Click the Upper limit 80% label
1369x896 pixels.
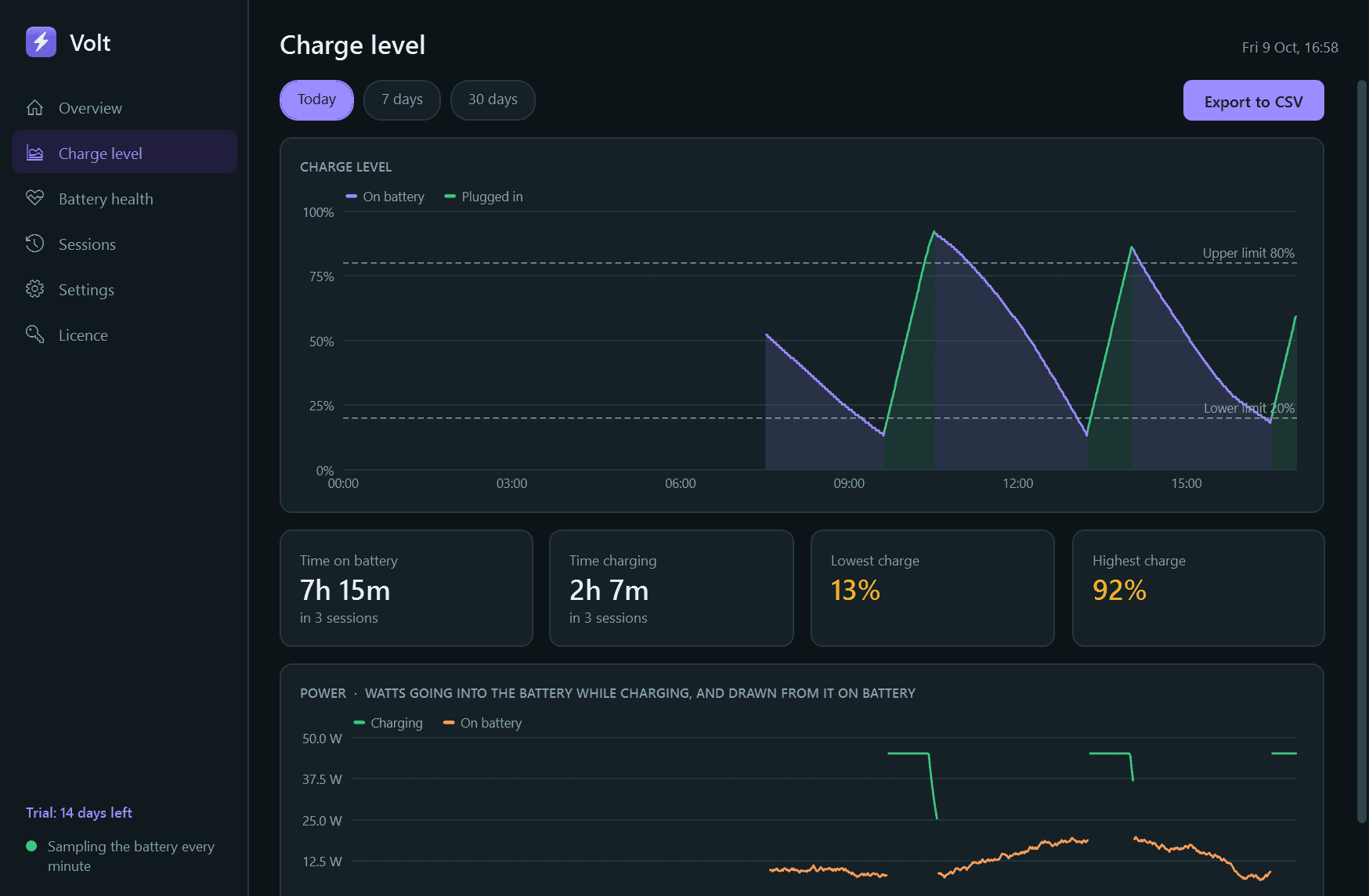(x=1248, y=253)
